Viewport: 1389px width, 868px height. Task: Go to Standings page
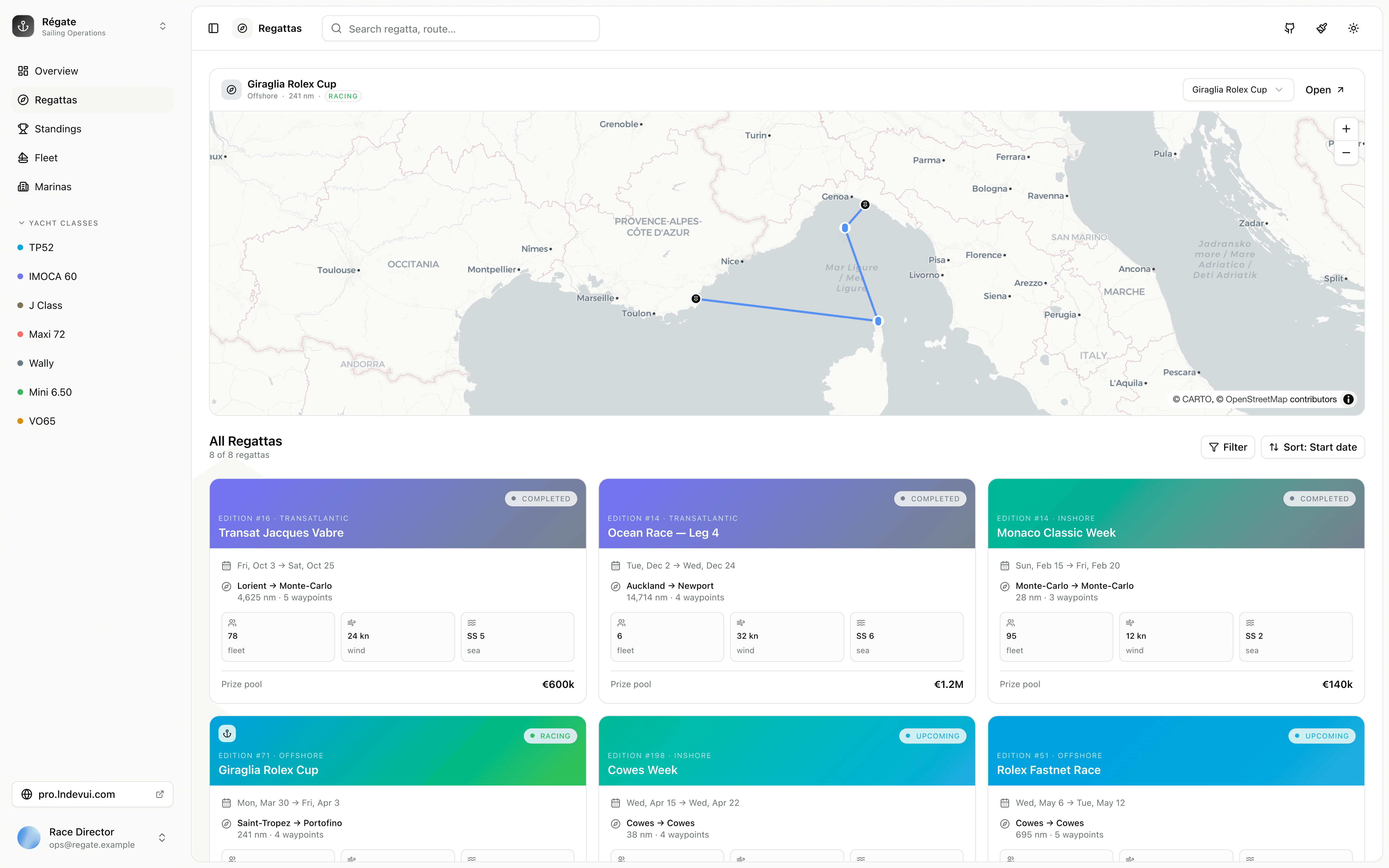[x=93, y=129]
